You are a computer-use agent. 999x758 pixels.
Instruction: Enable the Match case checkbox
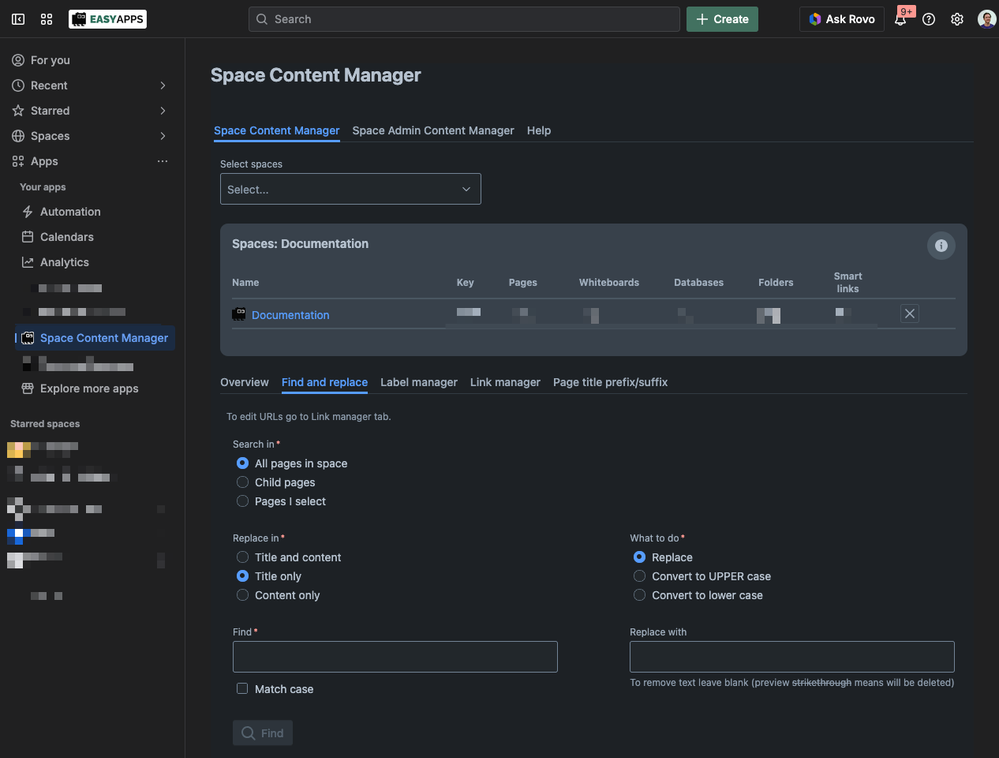(x=242, y=689)
